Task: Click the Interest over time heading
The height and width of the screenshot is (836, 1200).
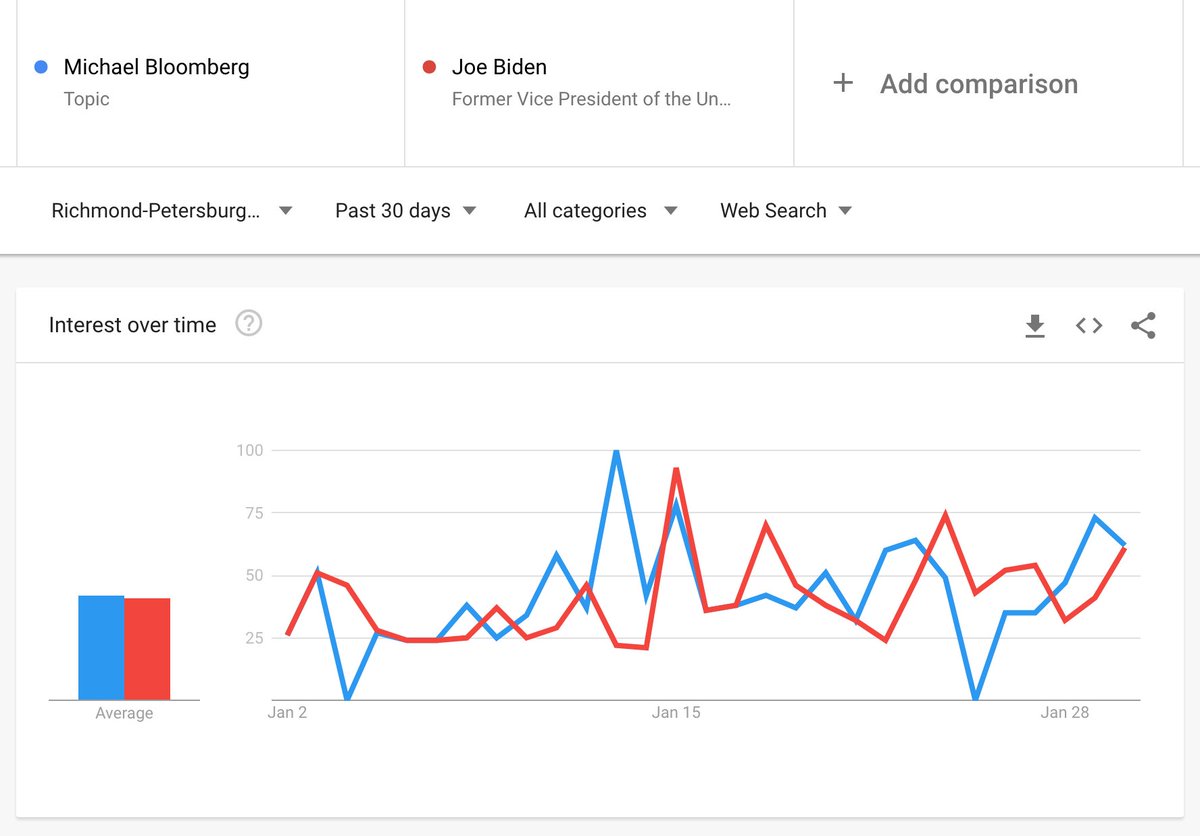Action: click(132, 325)
